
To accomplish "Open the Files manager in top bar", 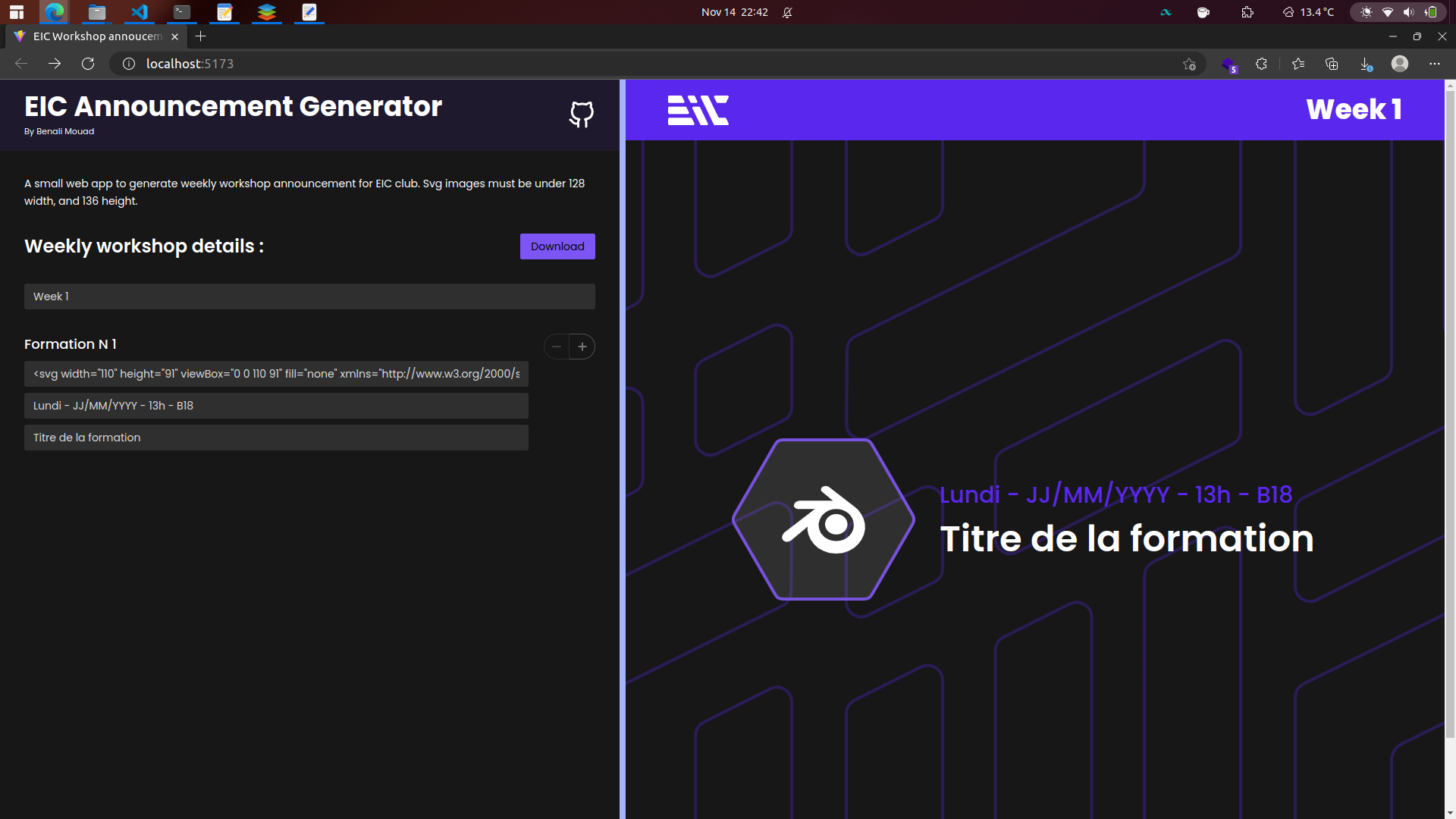I will (x=97, y=12).
